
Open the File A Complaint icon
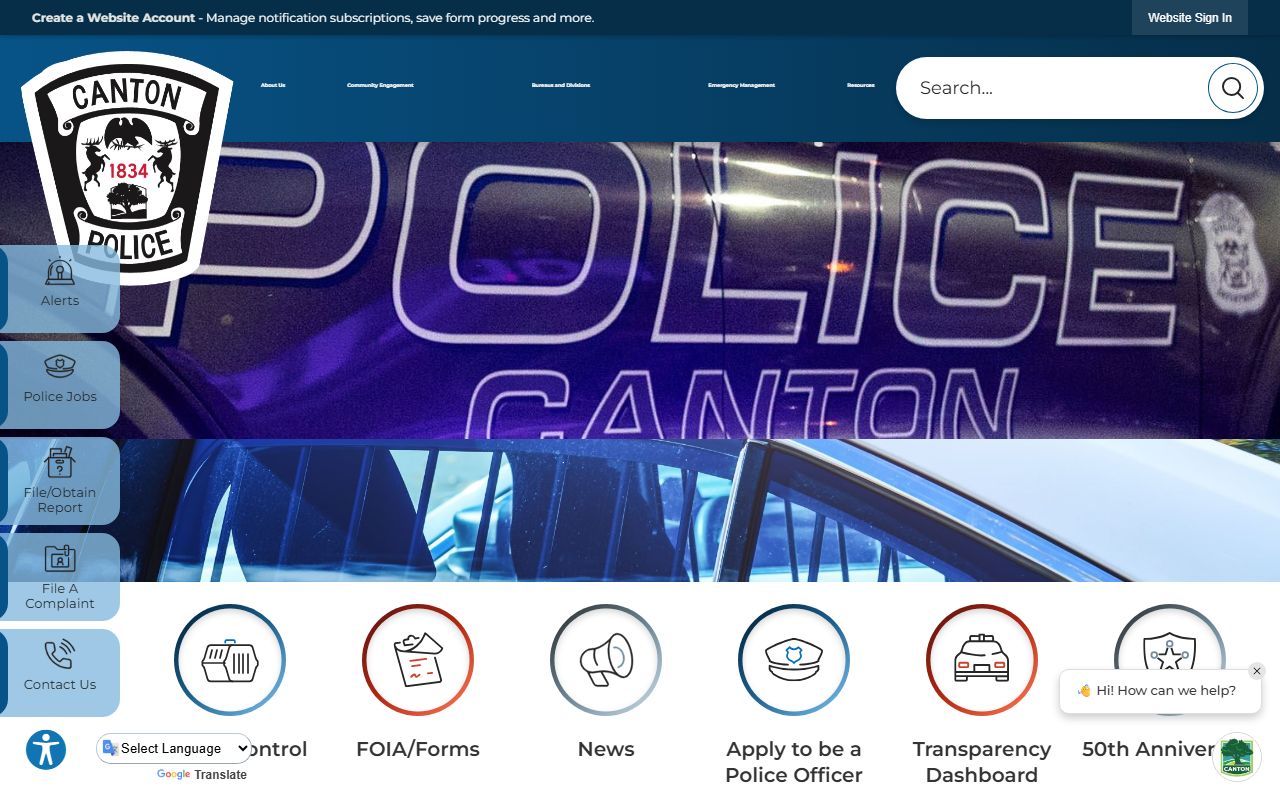(60, 558)
